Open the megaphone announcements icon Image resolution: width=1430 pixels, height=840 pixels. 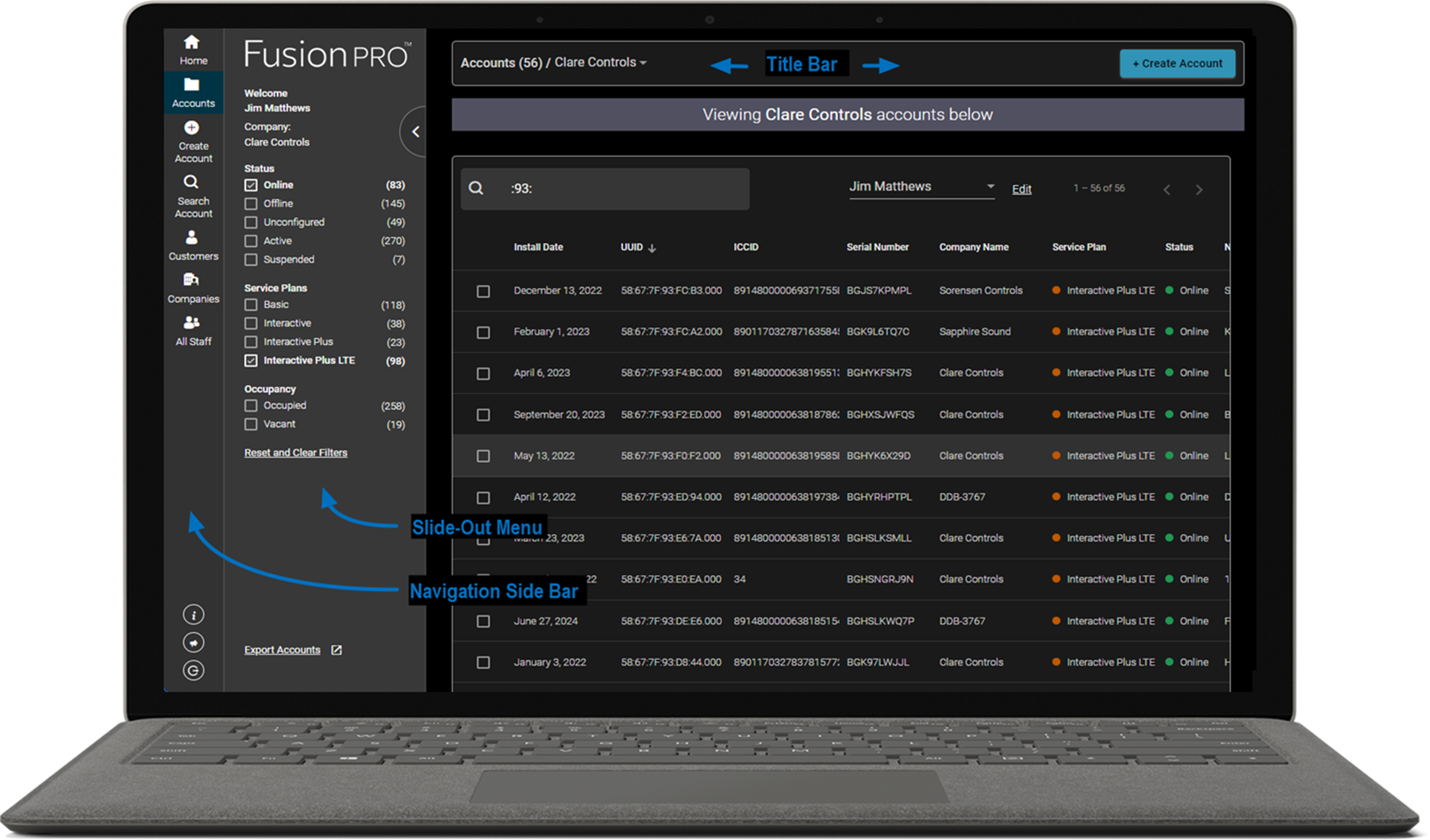[x=194, y=642]
